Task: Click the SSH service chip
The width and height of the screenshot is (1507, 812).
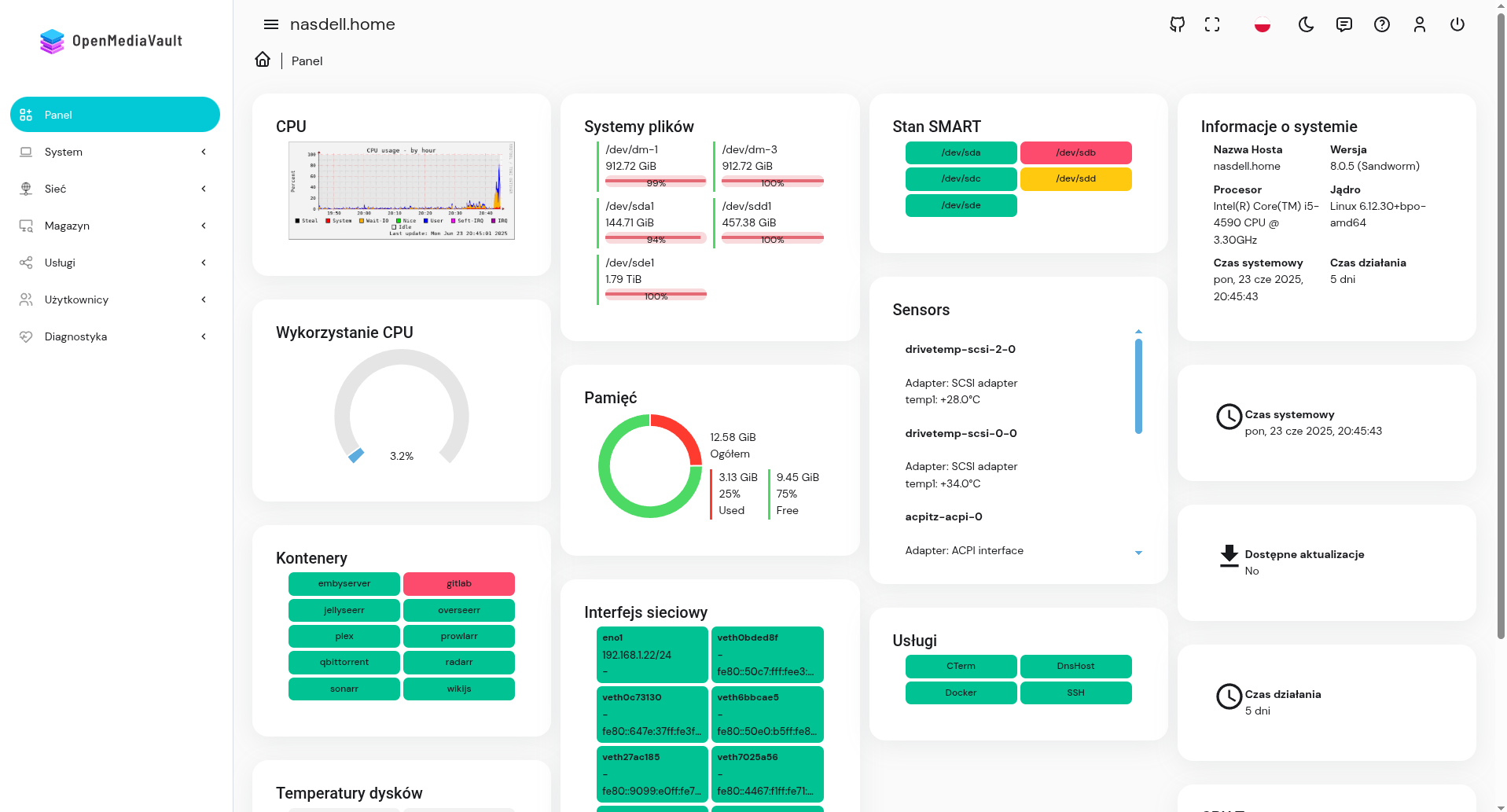Action: tap(1075, 693)
